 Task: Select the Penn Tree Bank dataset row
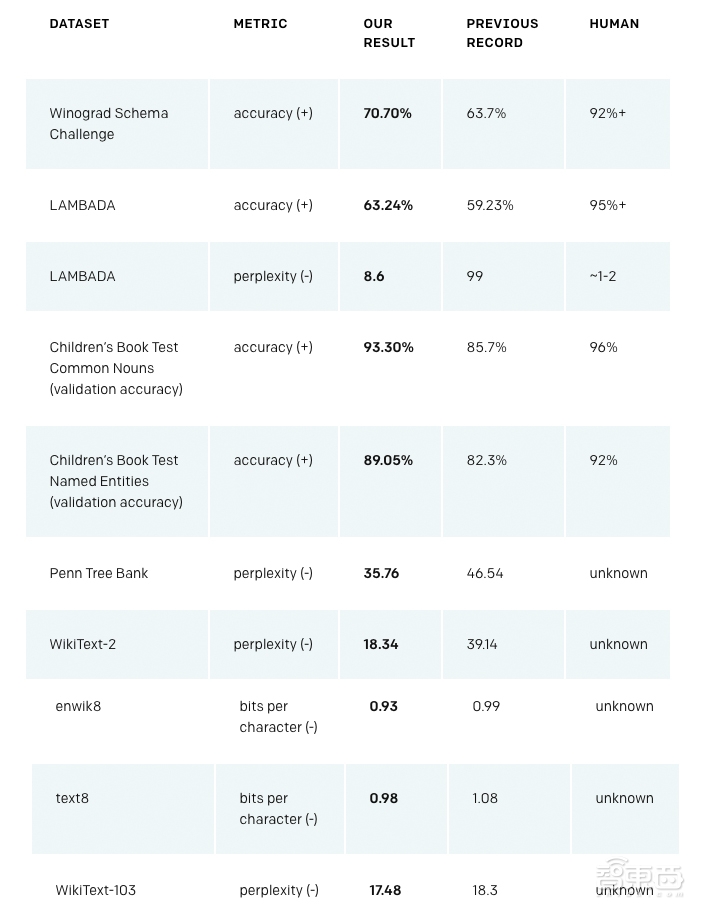[99, 573]
